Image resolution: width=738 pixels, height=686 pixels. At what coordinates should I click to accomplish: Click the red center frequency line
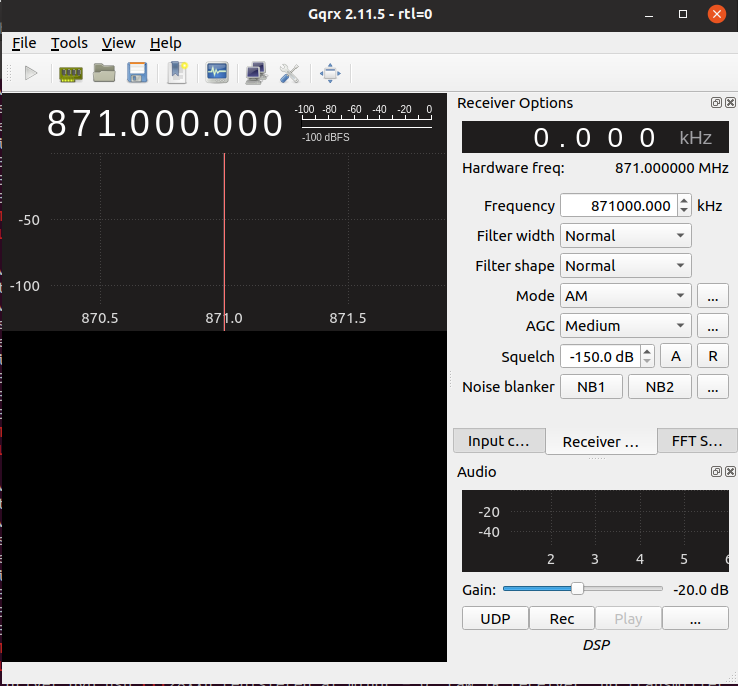[x=224, y=242]
